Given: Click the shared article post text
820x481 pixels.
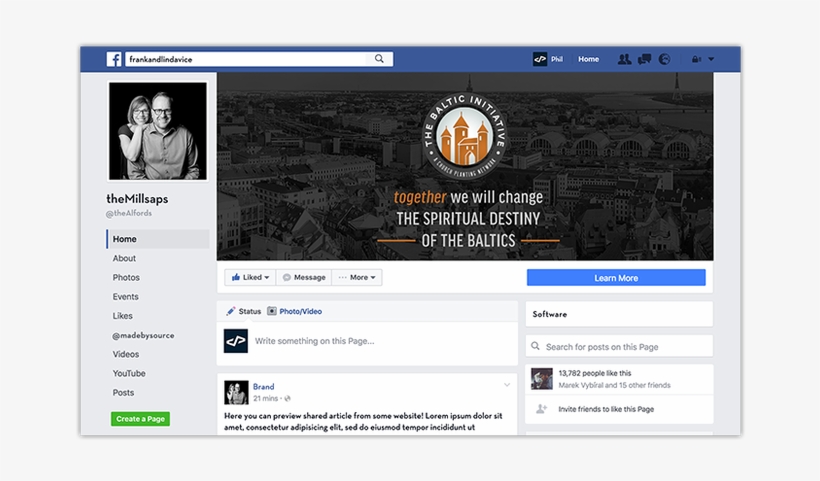Looking at the screenshot, I should [x=363, y=421].
